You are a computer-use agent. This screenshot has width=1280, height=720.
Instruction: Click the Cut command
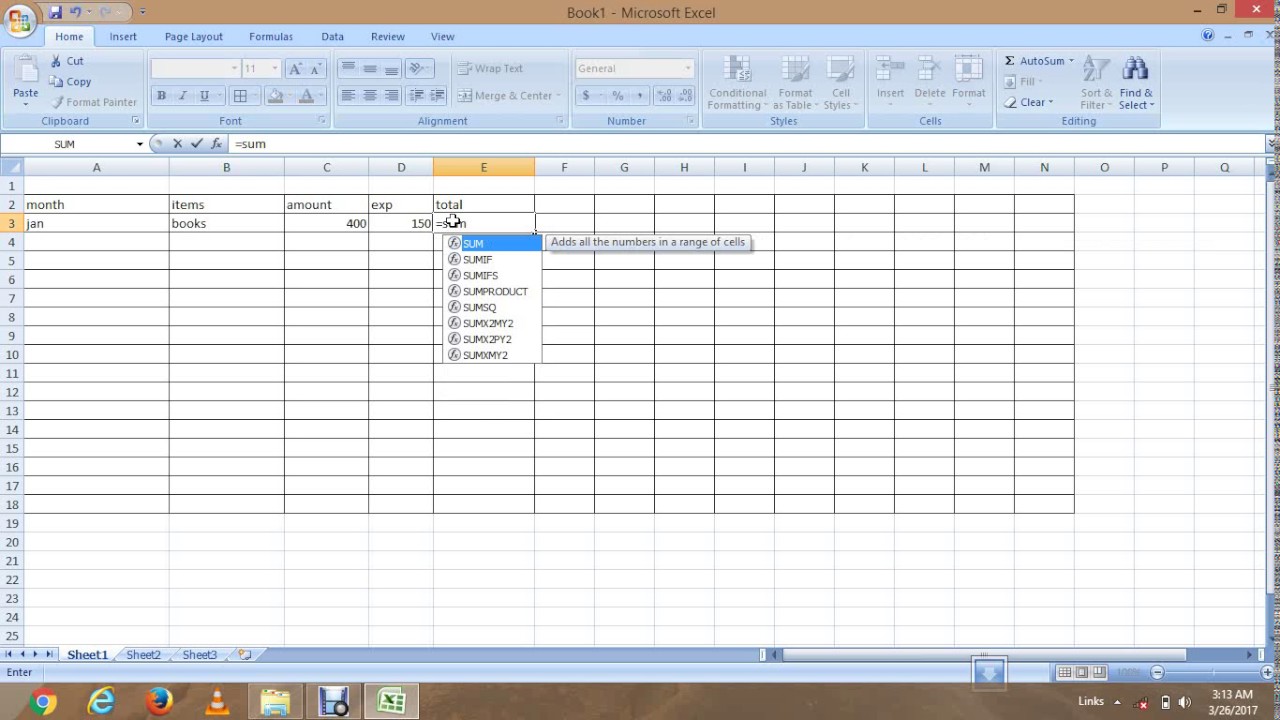pyautogui.click(x=66, y=61)
